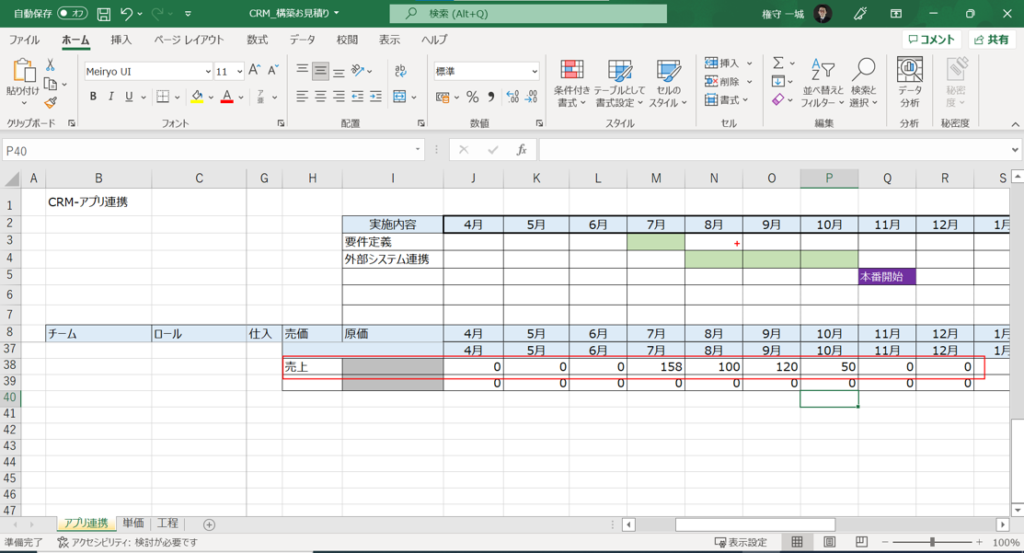
Task: Click the Format as Table icon
Action: coord(619,69)
